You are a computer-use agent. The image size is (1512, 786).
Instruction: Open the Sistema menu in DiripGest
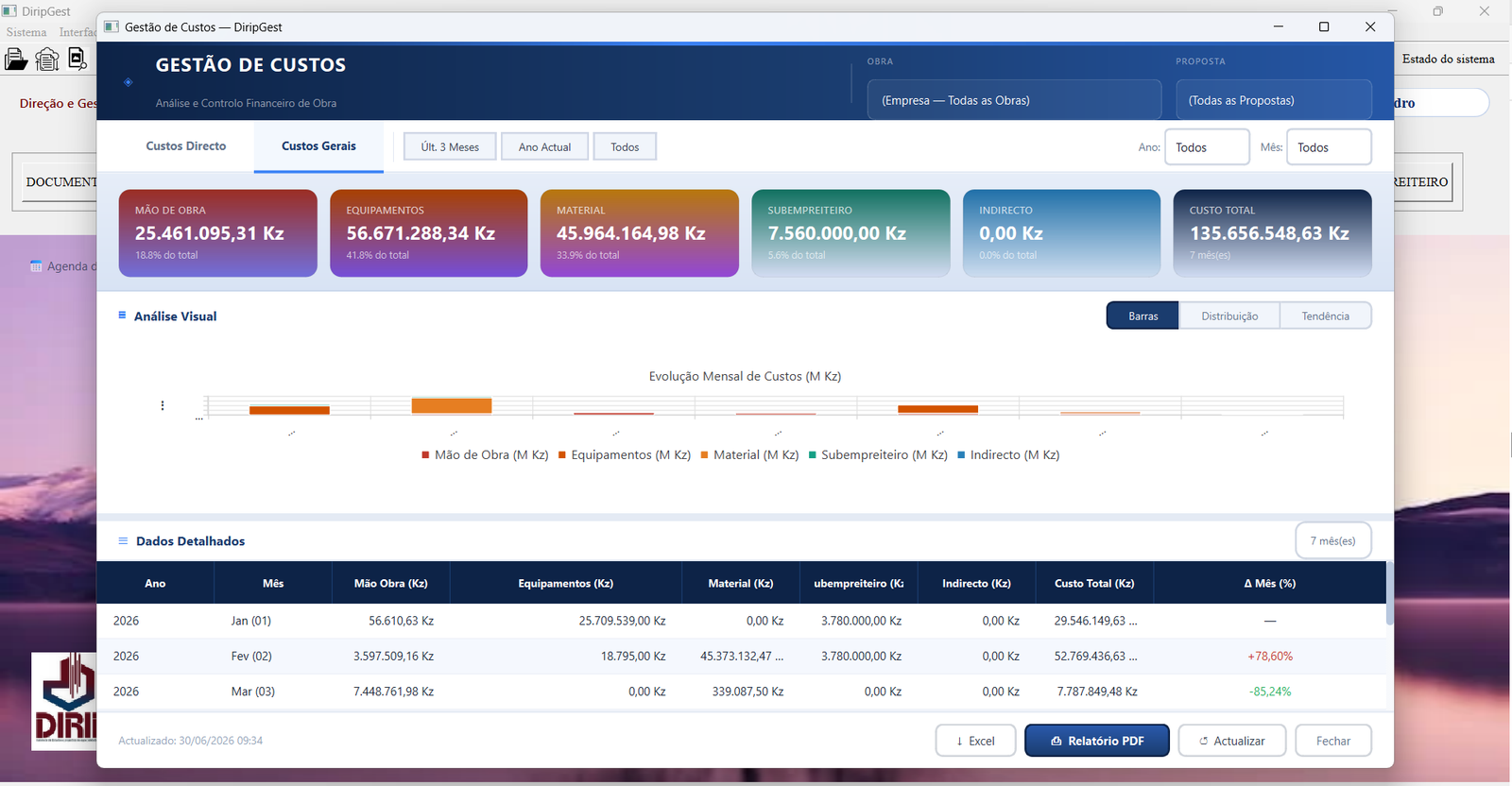tap(26, 32)
